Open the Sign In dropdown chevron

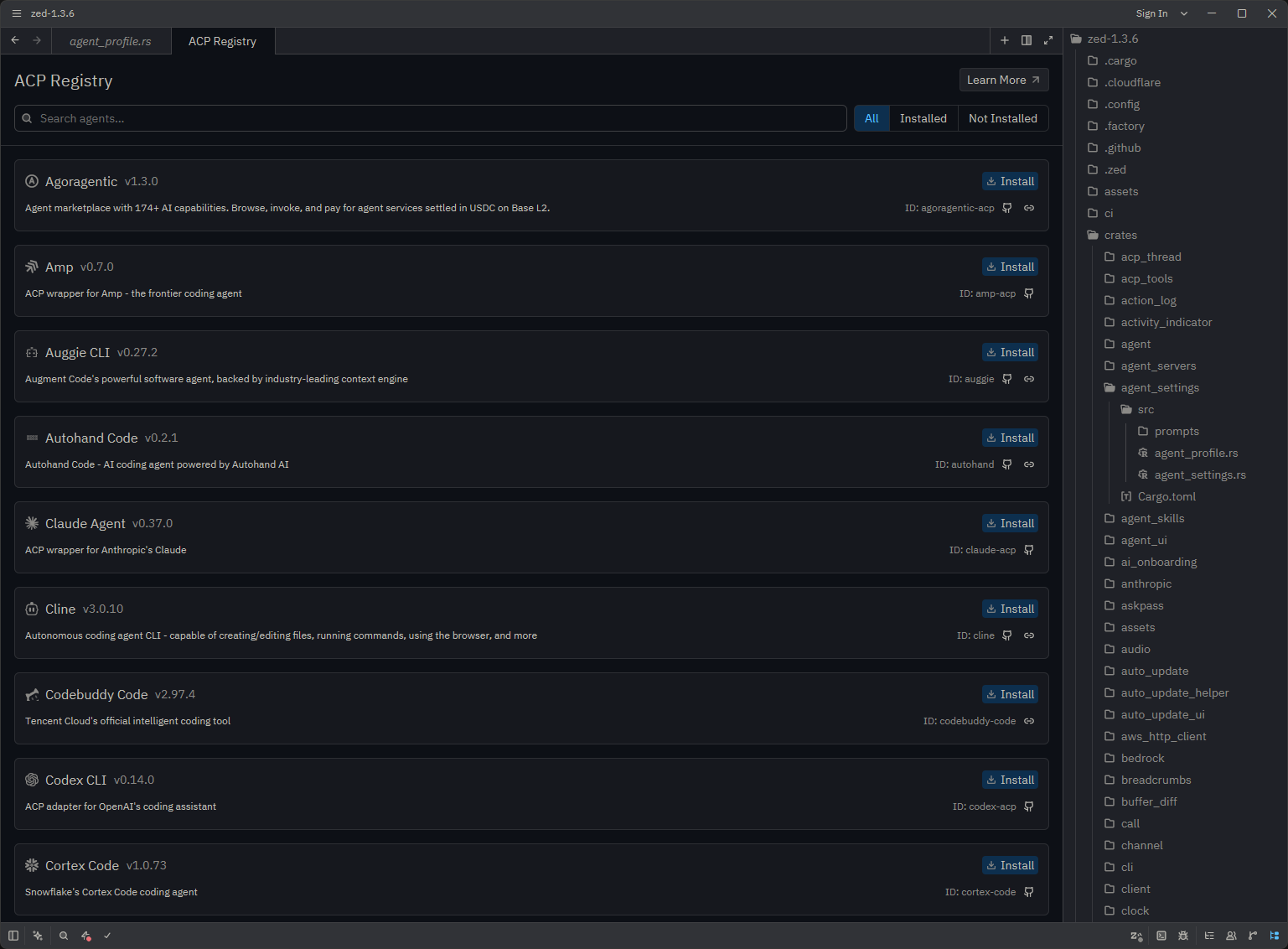1184,13
